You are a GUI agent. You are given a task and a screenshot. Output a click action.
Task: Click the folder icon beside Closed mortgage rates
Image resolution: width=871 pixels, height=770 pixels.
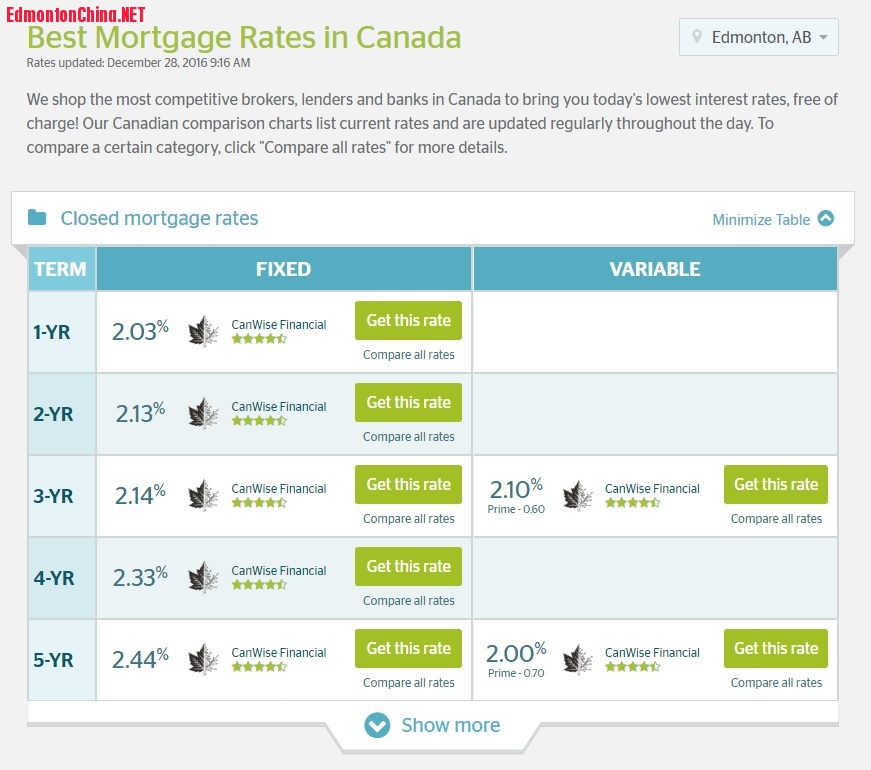(37, 218)
